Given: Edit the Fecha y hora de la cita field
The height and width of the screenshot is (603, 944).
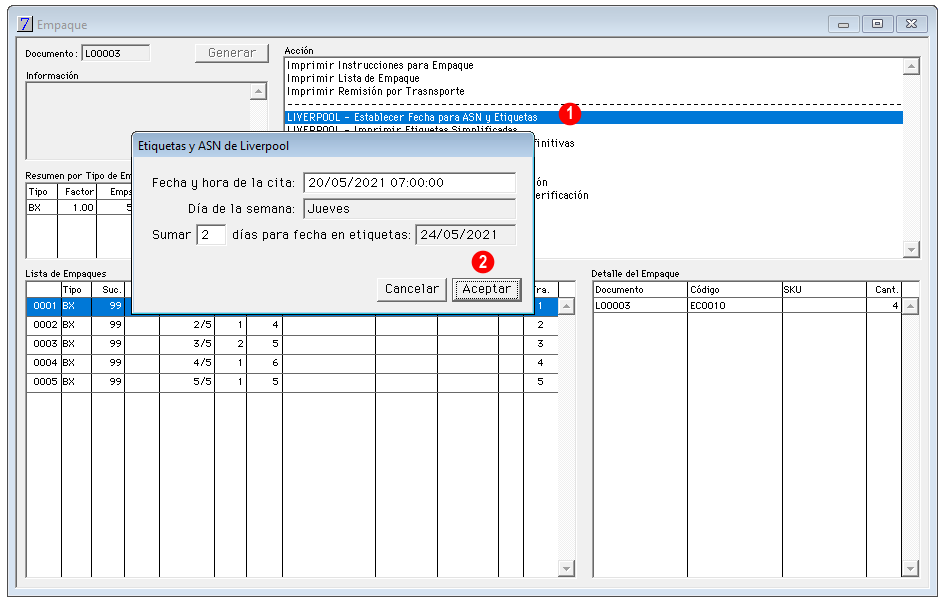Looking at the screenshot, I should click(x=409, y=183).
